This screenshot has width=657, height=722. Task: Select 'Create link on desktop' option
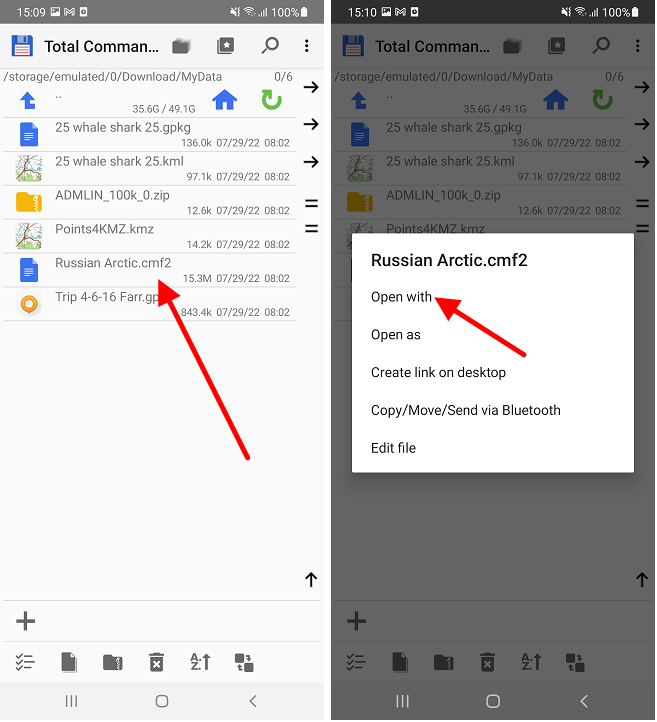(x=438, y=373)
